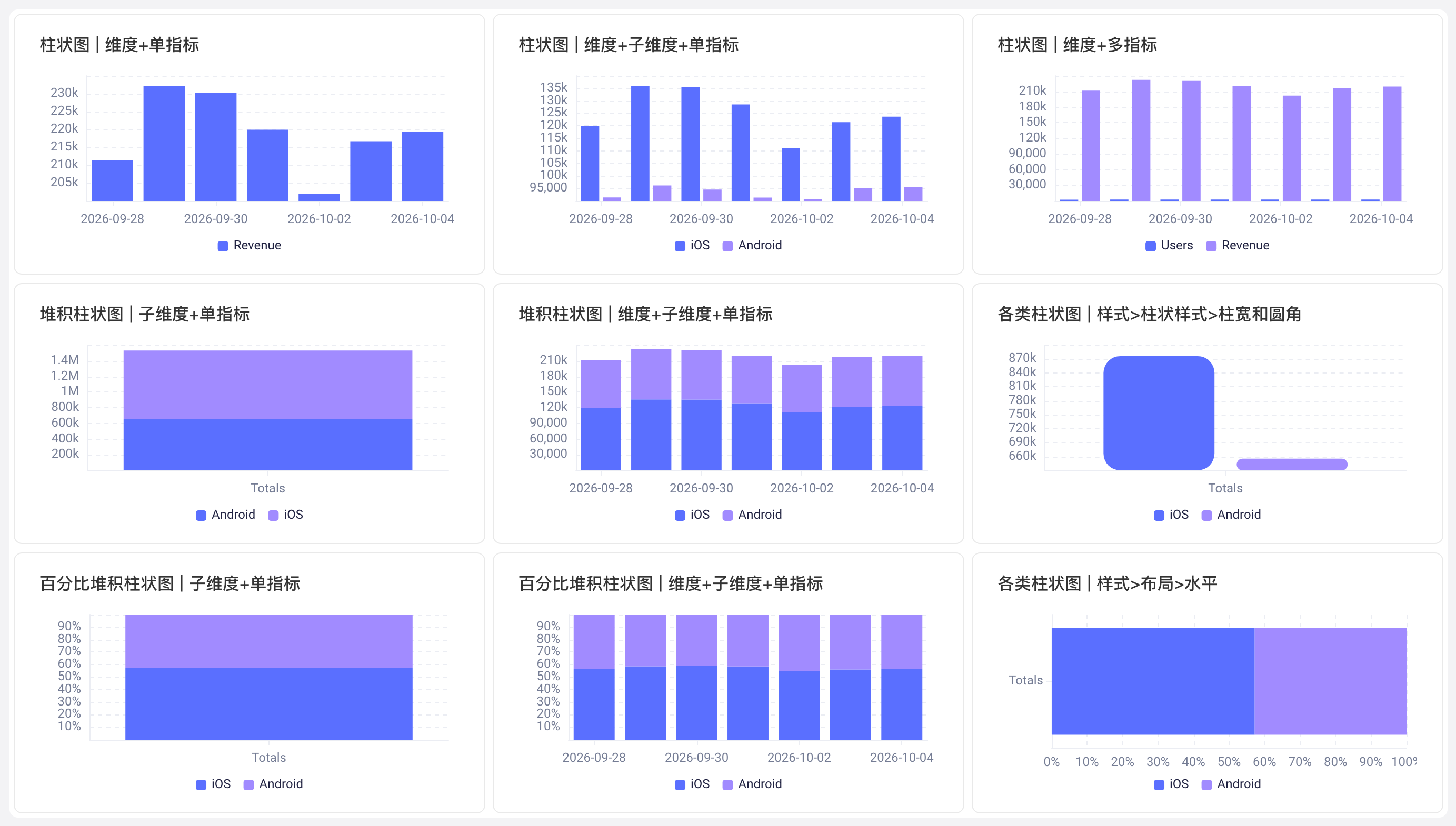Viewport: 1456px width, 826px height.
Task: Click the shortest Revenue bar above 2026-10-02 in the first chart
Action: (319, 197)
